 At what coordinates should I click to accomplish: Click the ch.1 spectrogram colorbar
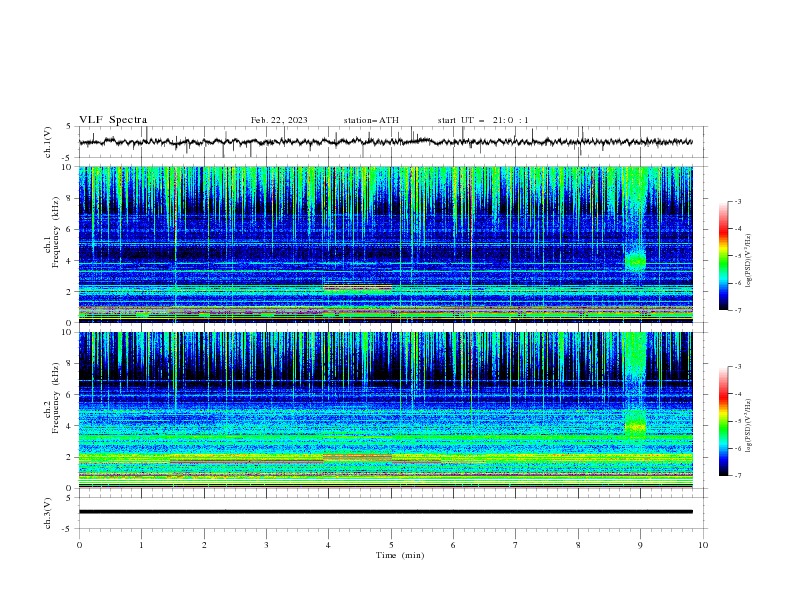tap(723, 256)
